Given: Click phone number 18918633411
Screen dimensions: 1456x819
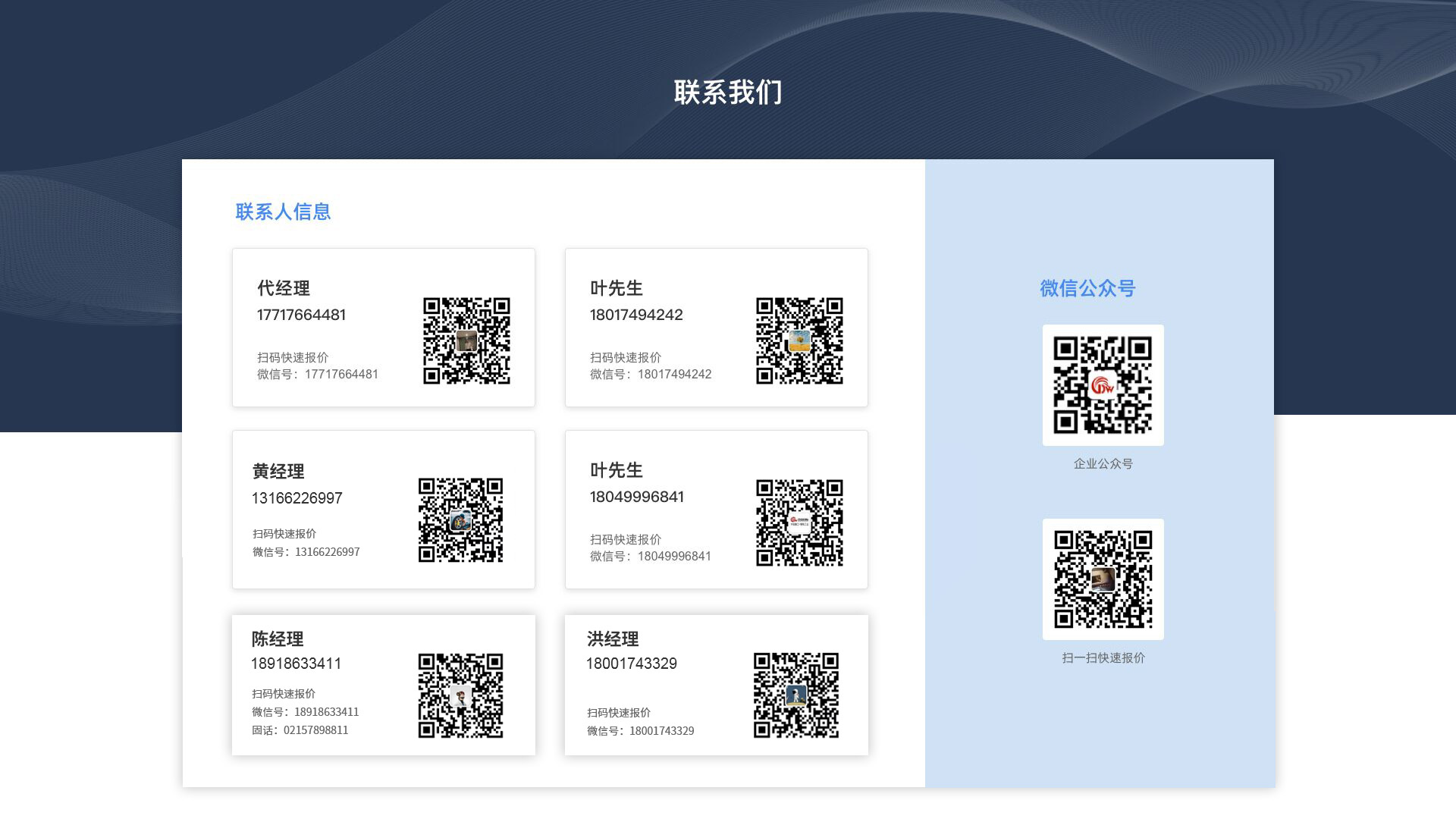Looking at the screenshot, I should pos(296,664).
